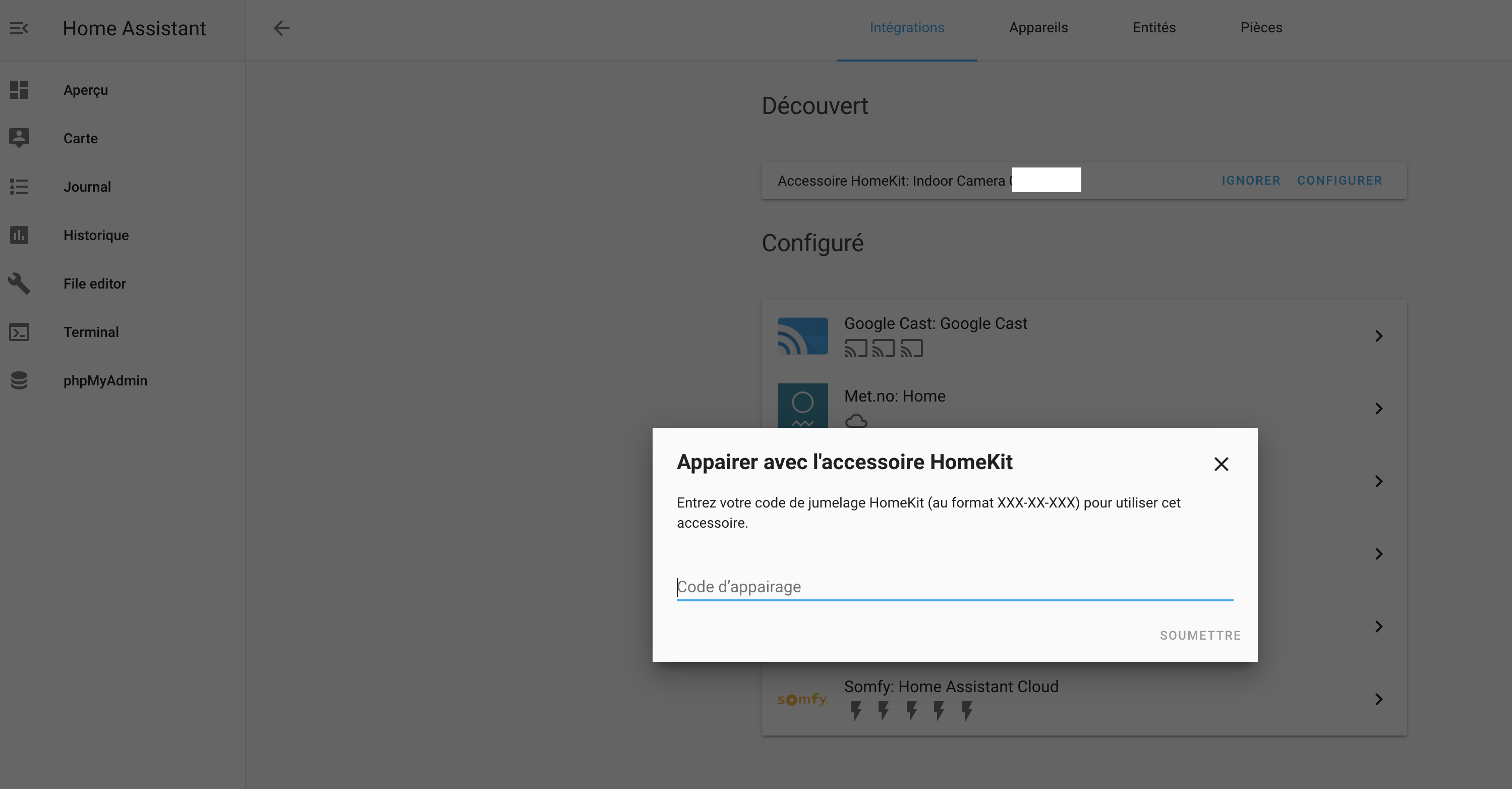Image resolution: width=1512 pixels, height=789 pixels.
Task: Open phpMyAdmin database icon
Action: (19, 380)
